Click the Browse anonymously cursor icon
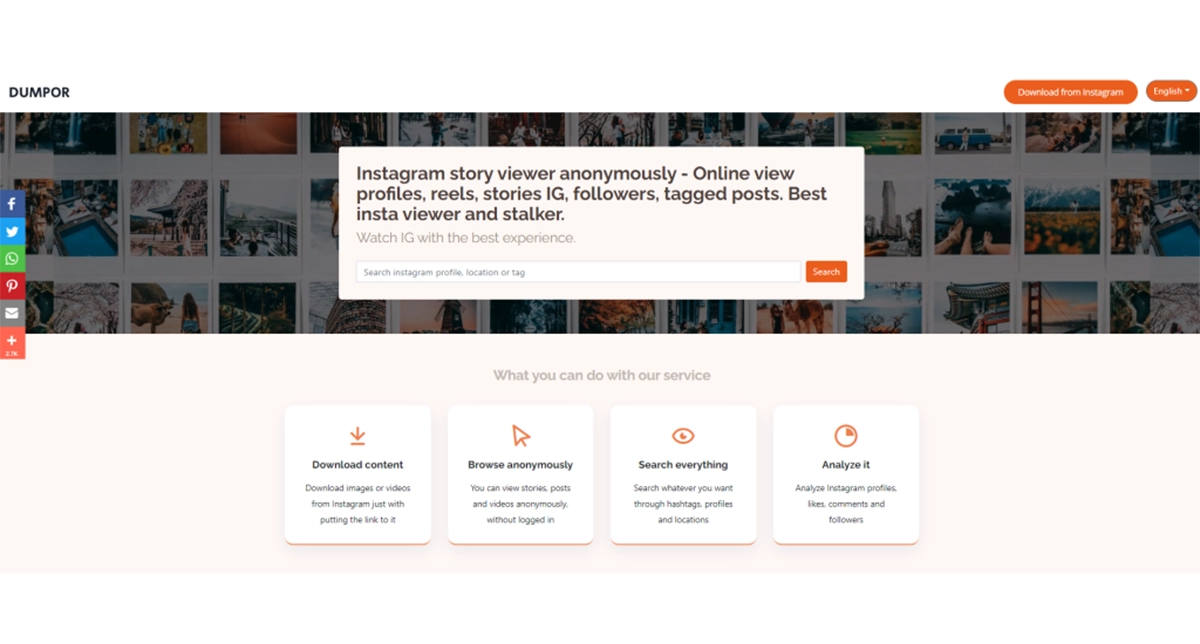Image resolution: width=1200 pixels, height=644 pixels. coord(520,436)
